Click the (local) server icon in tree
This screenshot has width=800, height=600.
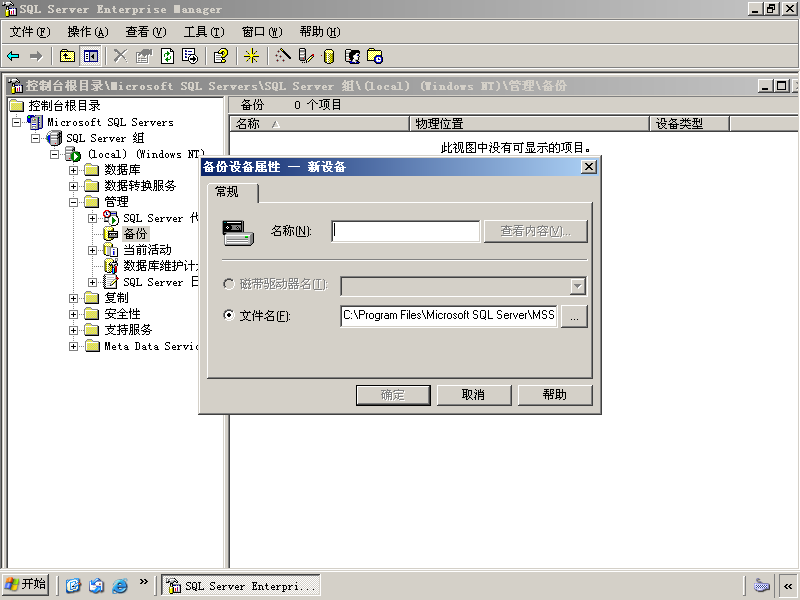73,154
